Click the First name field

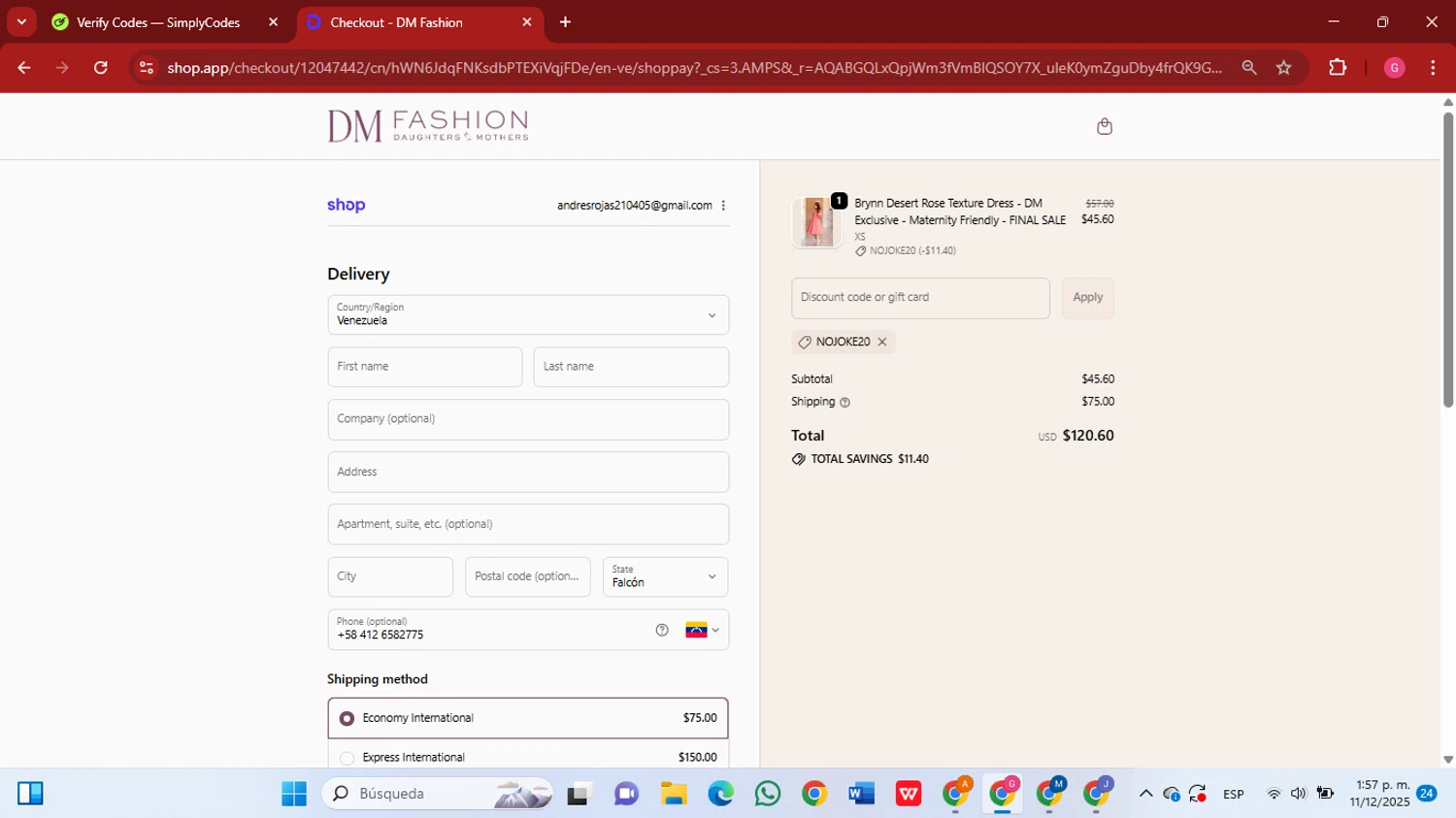tap(425, 367)
